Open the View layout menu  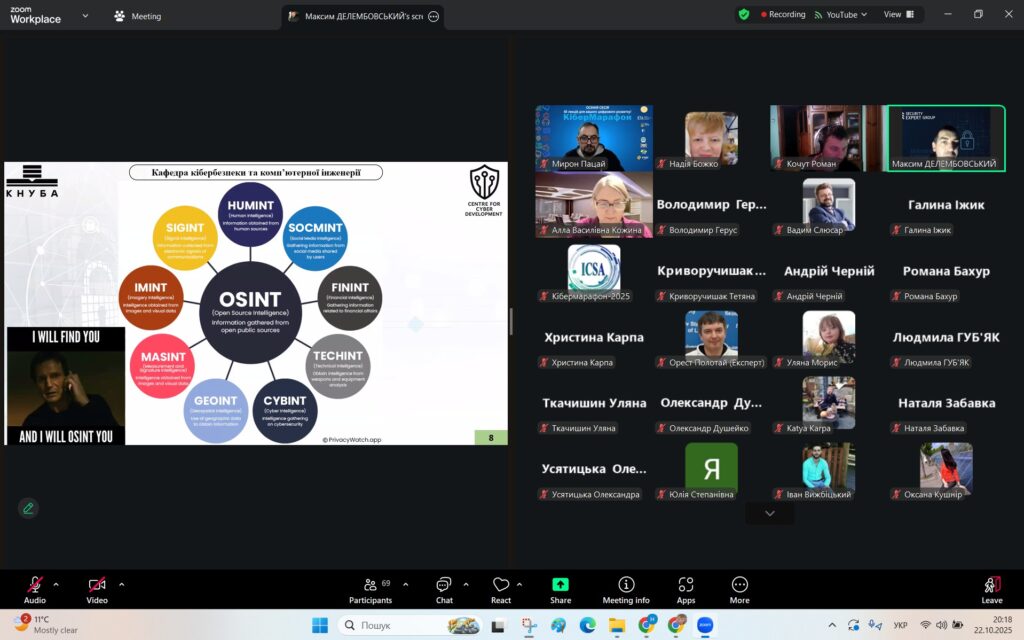point(898,15)
